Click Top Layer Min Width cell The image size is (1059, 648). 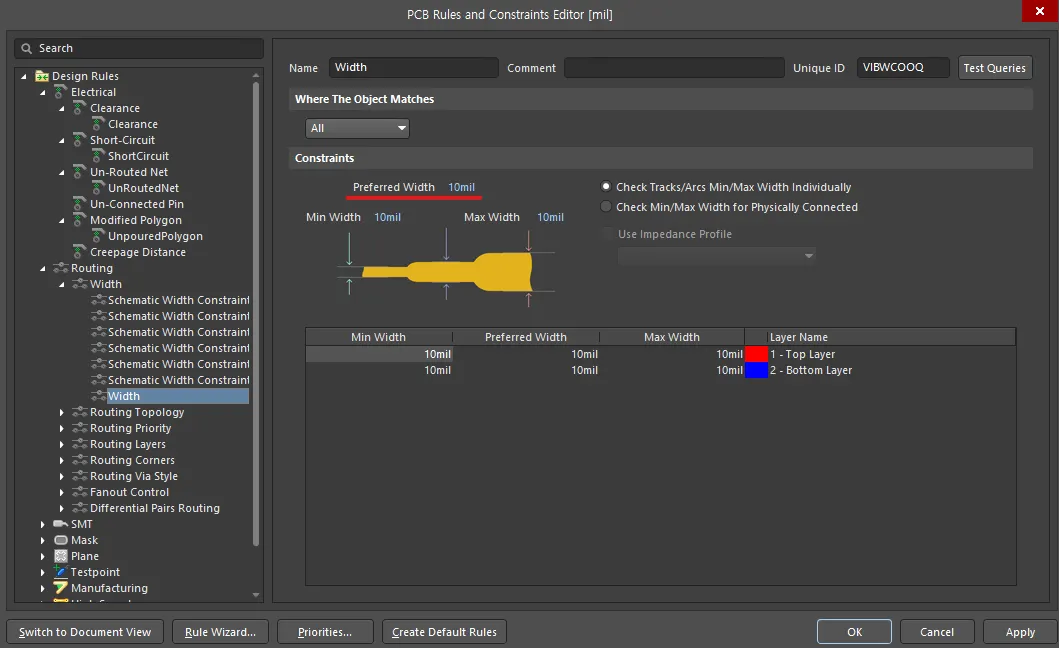click(x=379, y=354)
